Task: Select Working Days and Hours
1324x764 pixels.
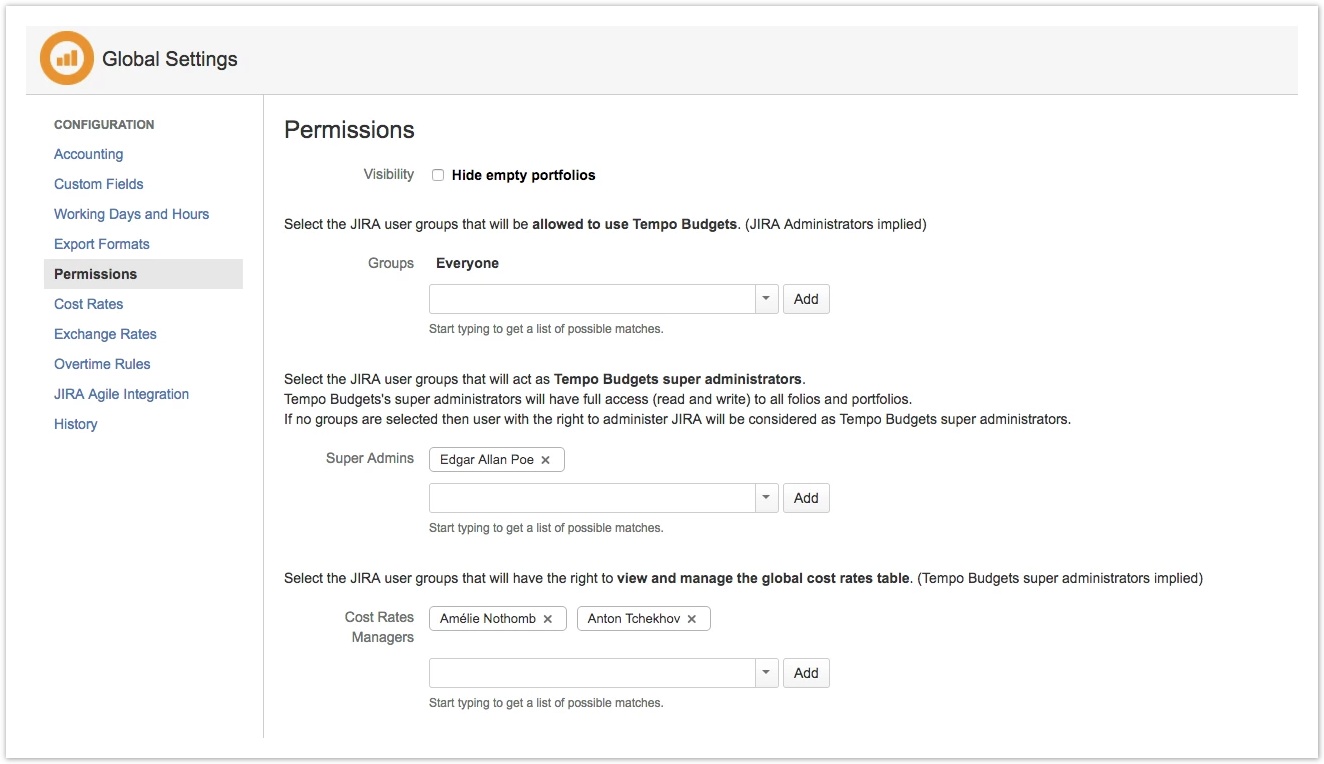Action: coord(131,213)
